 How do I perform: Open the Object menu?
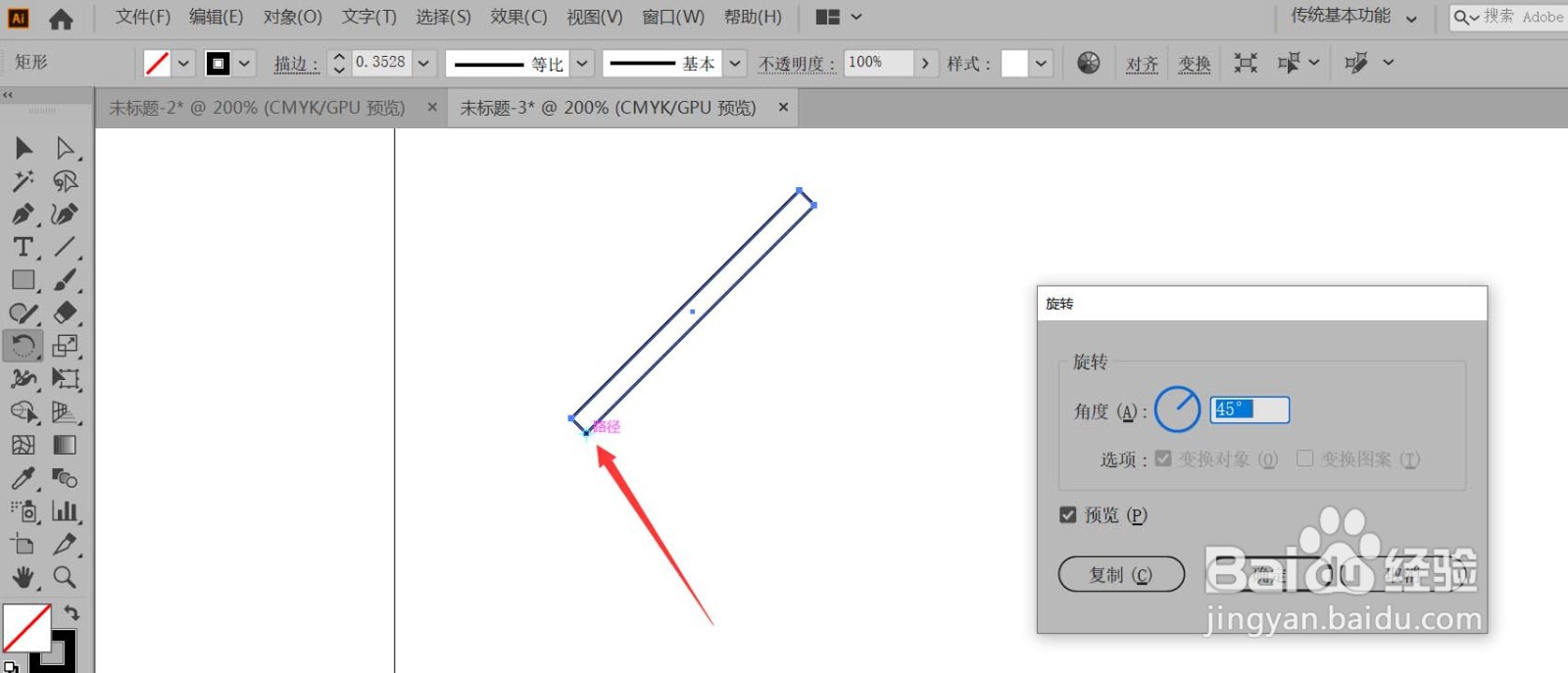pyautogui.click(x=292, y=17)
